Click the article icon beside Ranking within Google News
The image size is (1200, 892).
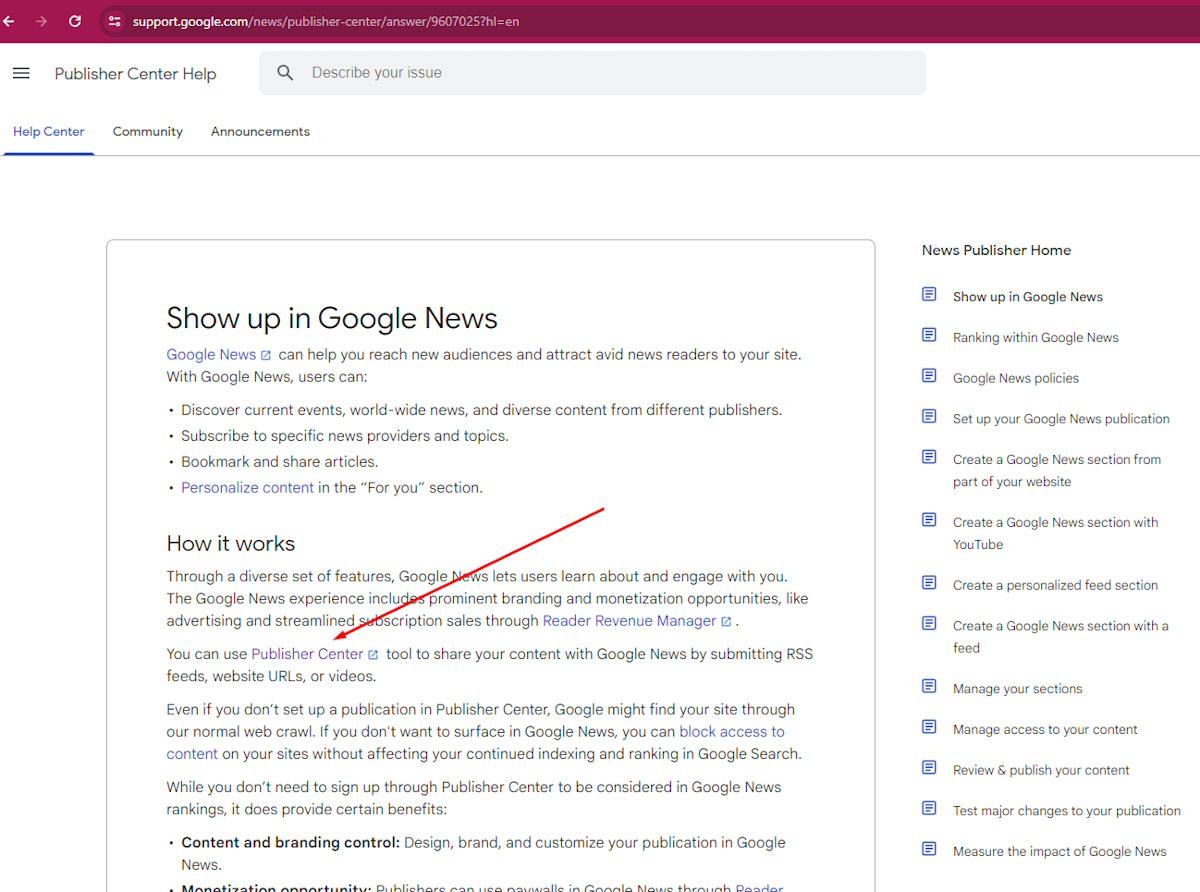(929, 335)
